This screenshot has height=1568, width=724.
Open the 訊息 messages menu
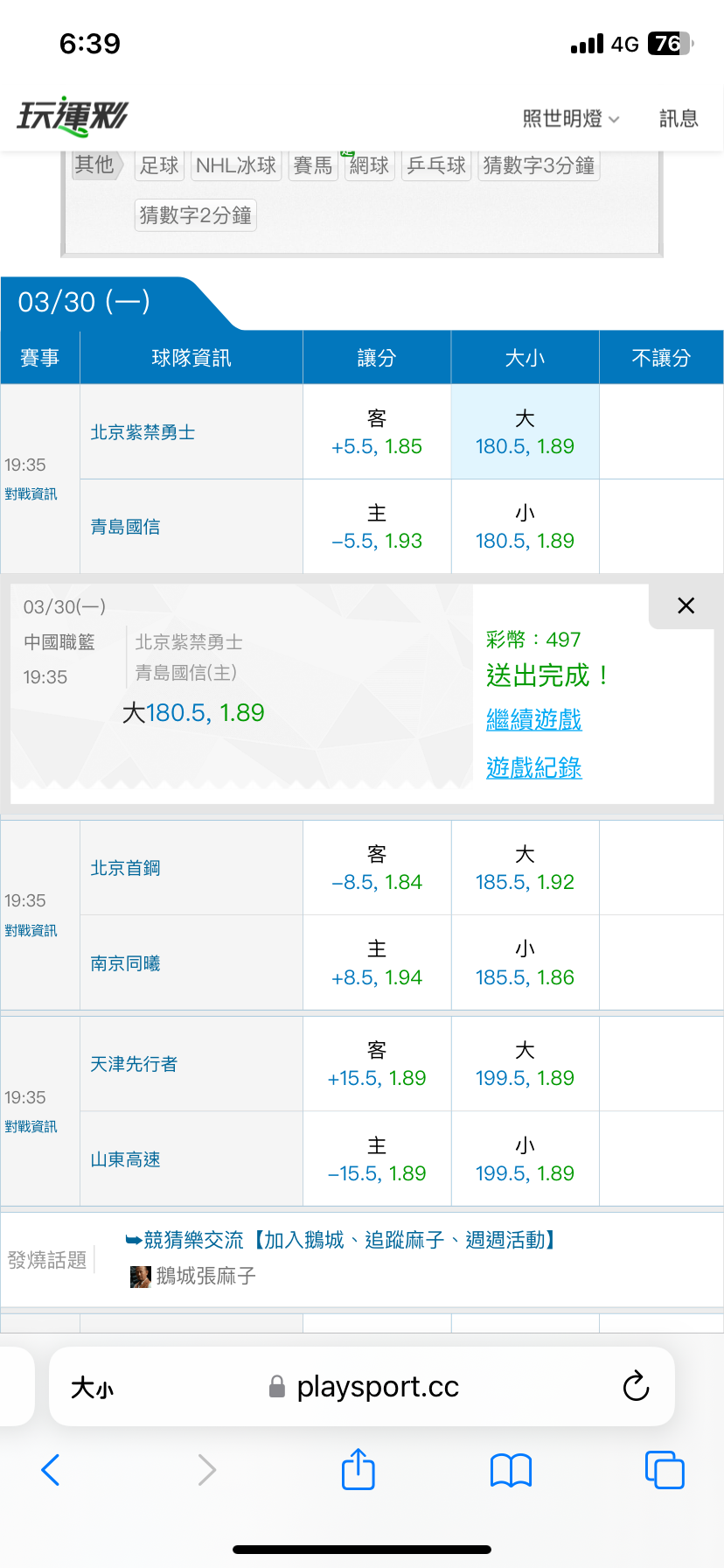tap(679, 118)
